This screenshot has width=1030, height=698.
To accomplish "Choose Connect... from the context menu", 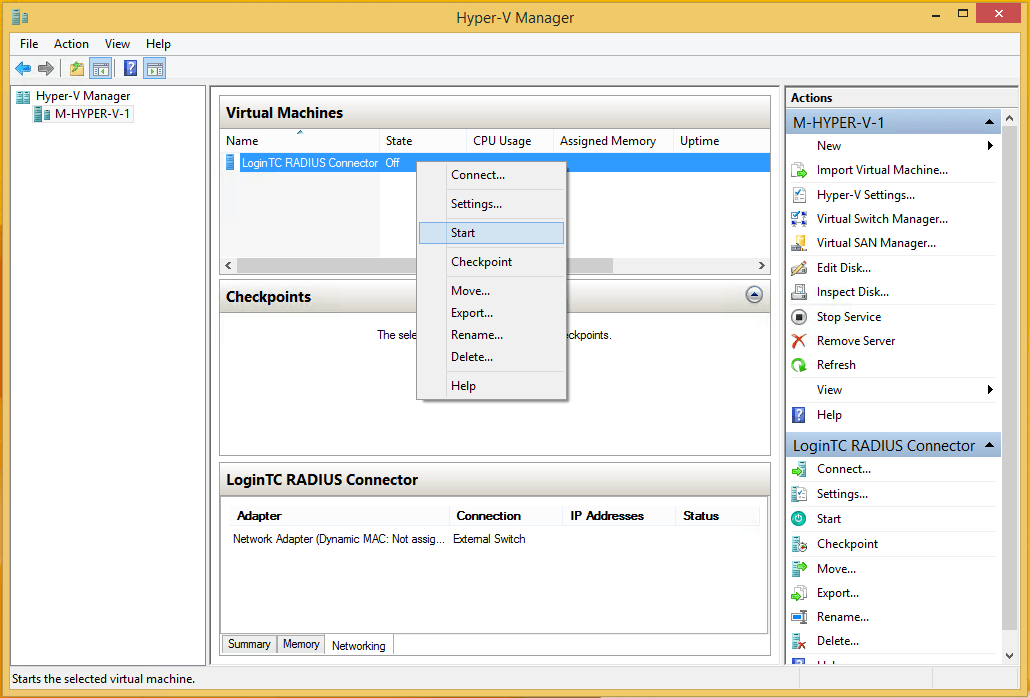I will [491, 175].
